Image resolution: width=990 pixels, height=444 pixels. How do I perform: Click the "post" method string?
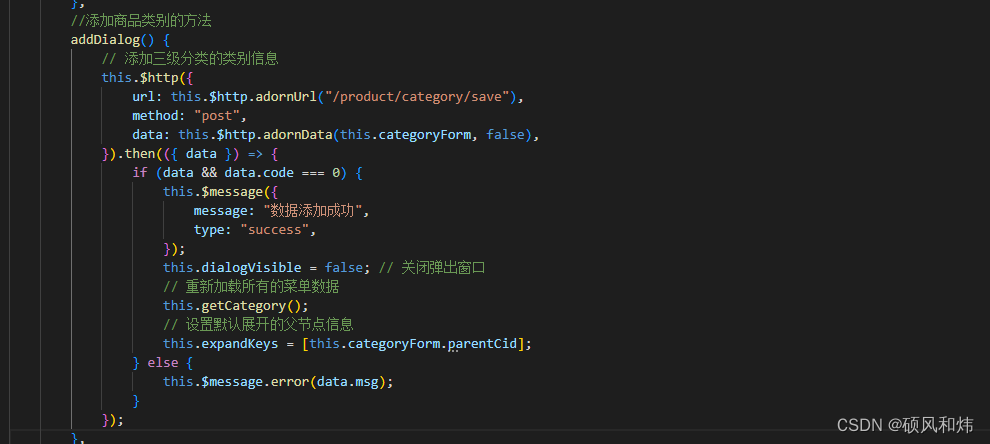(x=217, y=116)
